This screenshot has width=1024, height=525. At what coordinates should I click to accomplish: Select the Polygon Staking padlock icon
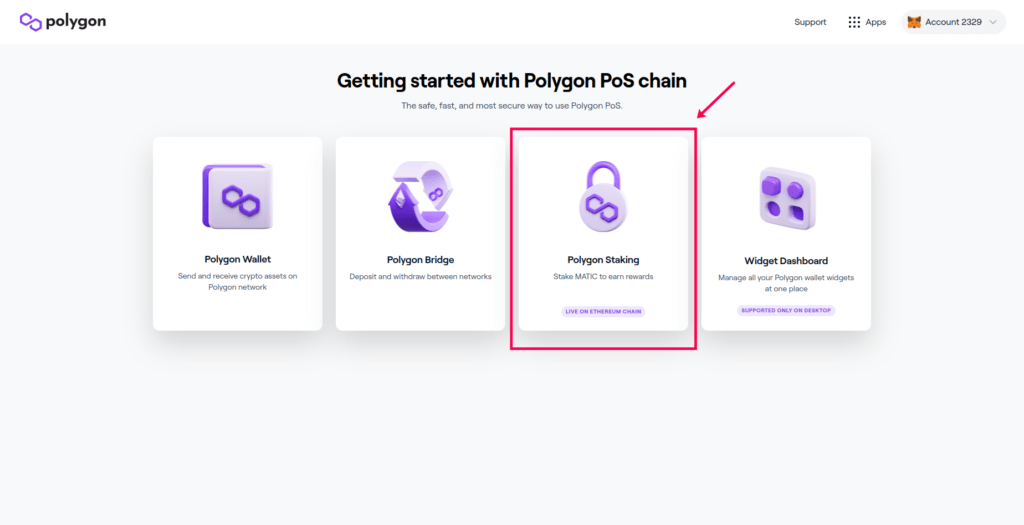point(603,197)
